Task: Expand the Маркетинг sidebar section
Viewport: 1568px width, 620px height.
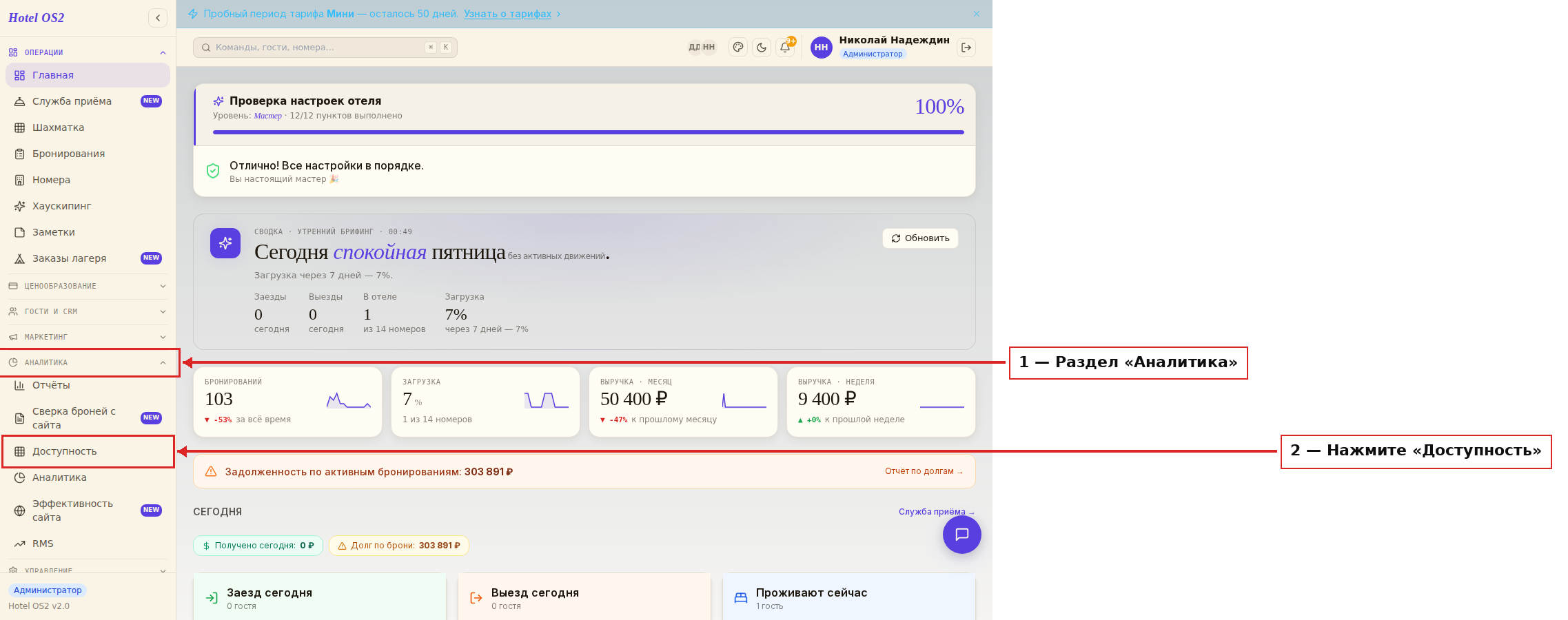Action: point(88,337)
